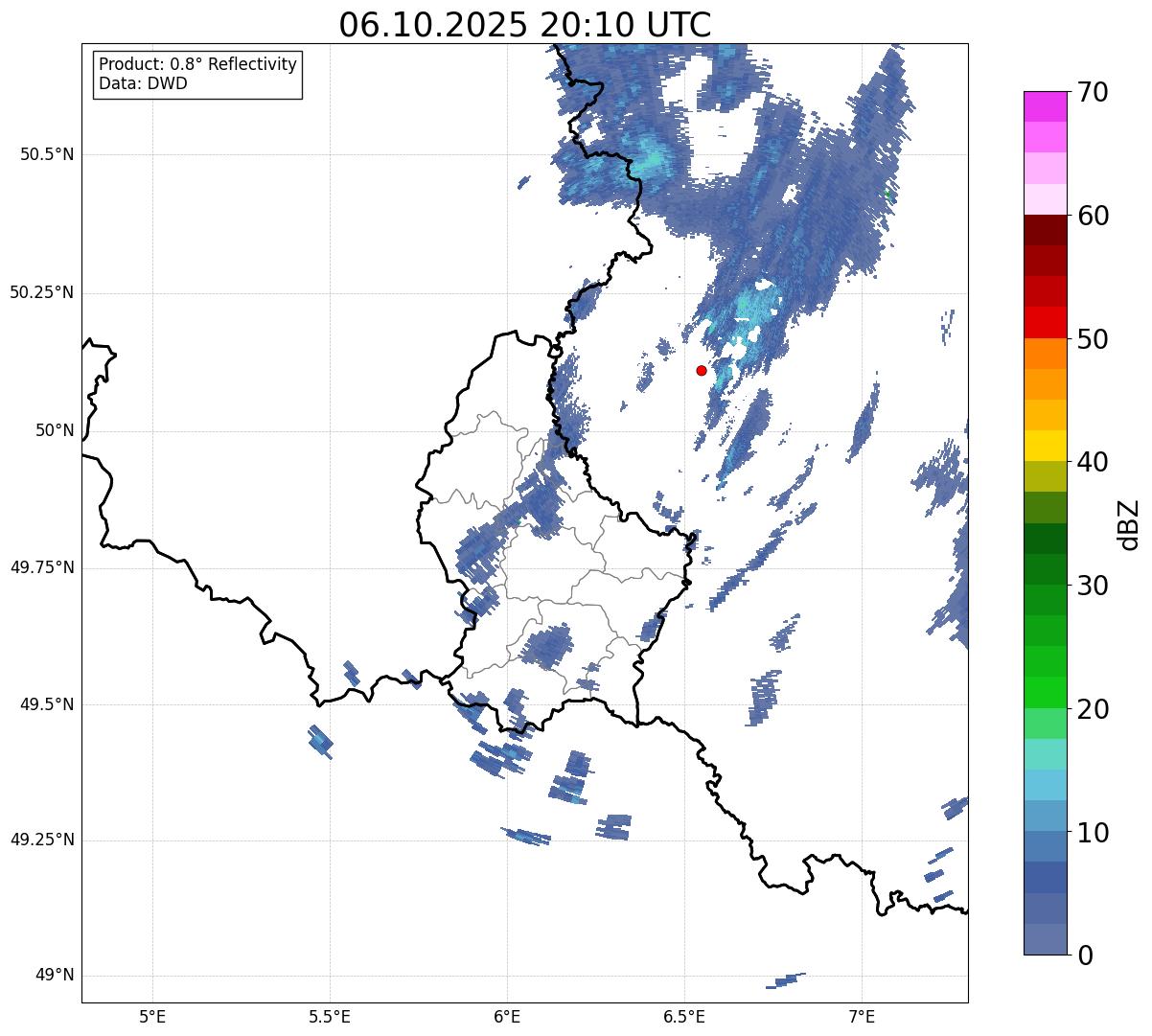
Task: Click the longitude label 5°E
Action: [152, 1016]
